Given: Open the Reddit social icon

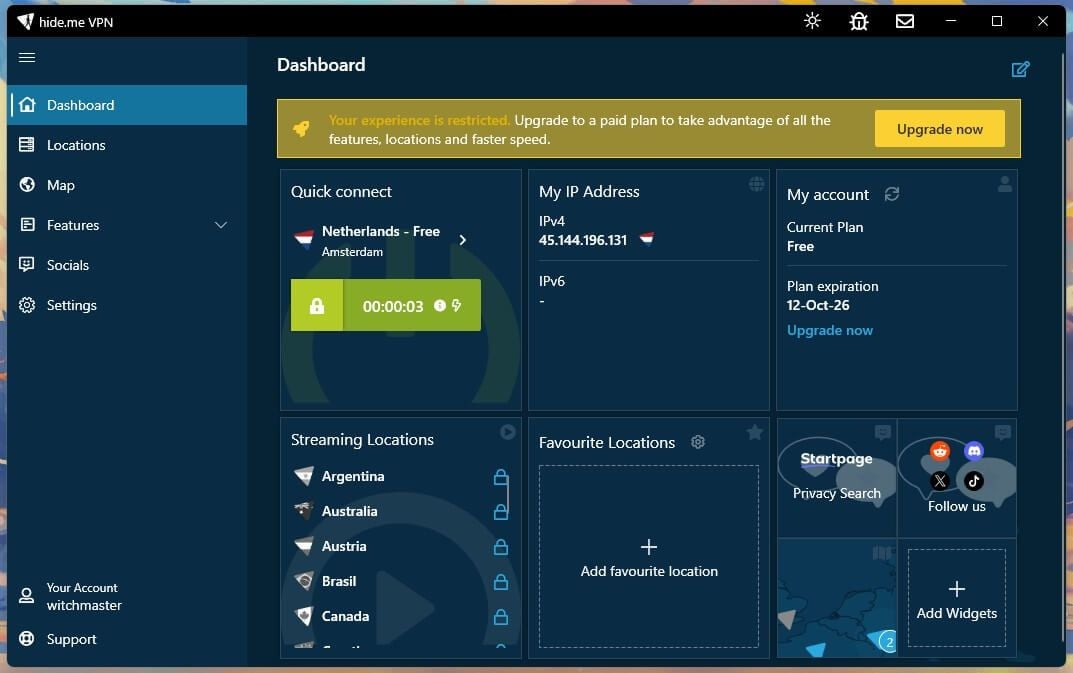Looking at the screenshot, I should [940, 450].
